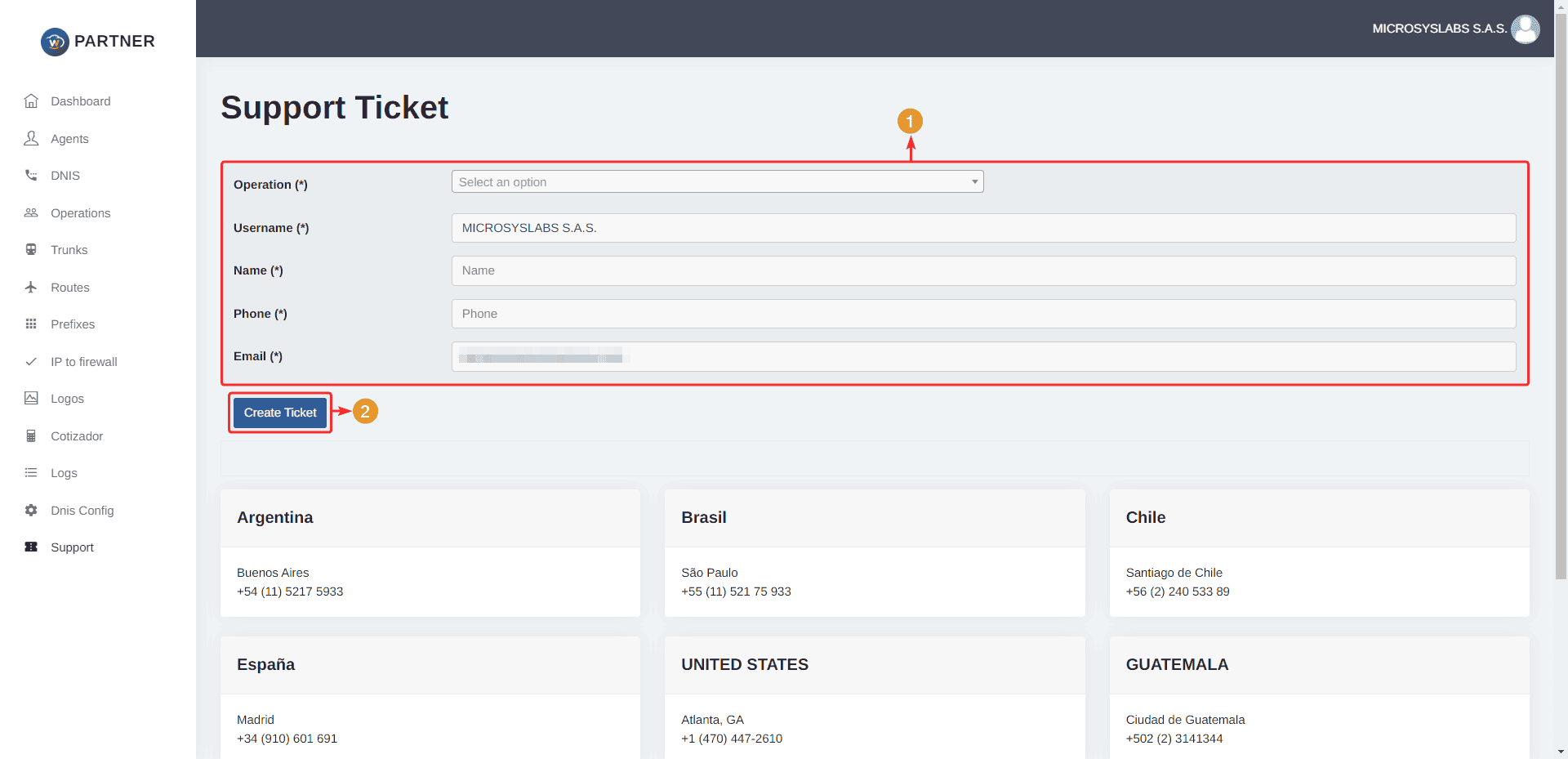The width and height of the screenshot is (1568, 759).
Task: Focus the Email input field
Action: (x=983, y=356)
